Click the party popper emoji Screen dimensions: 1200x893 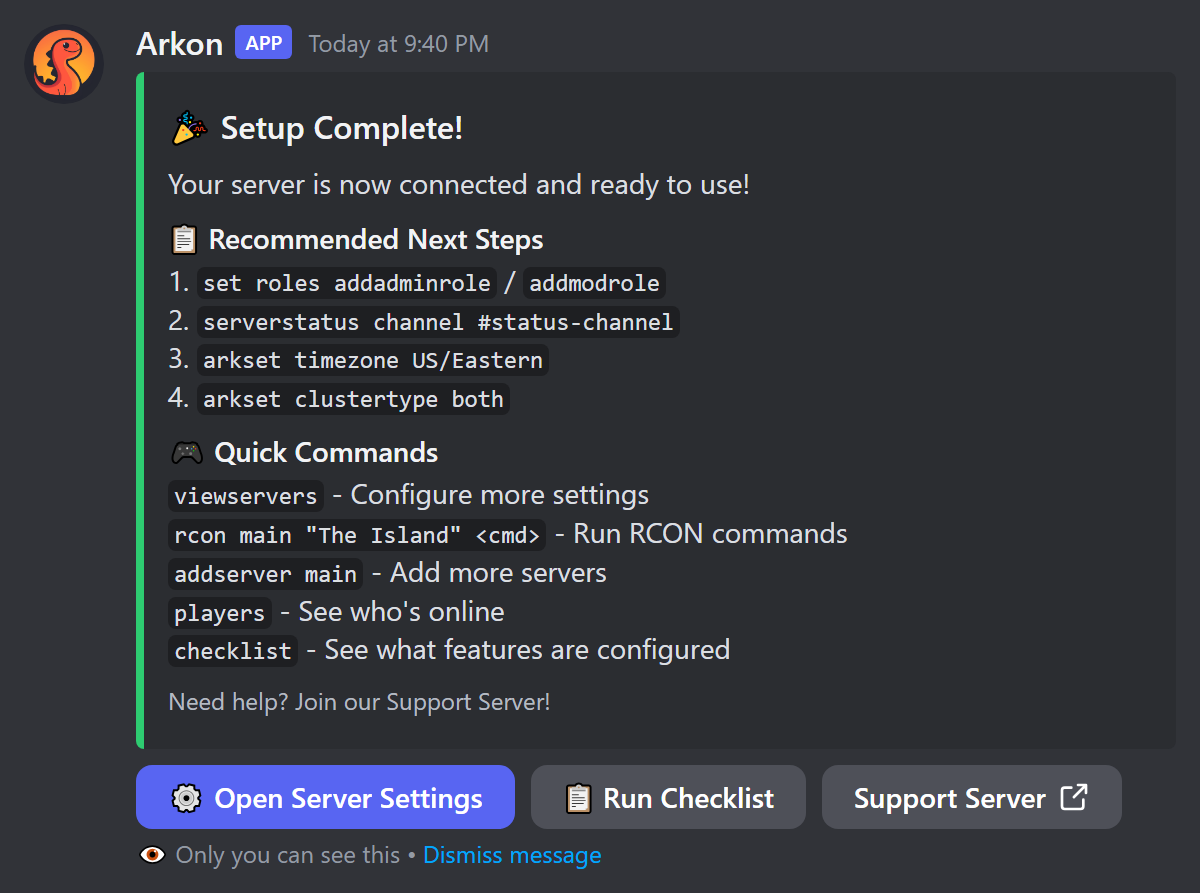[189, 128]
